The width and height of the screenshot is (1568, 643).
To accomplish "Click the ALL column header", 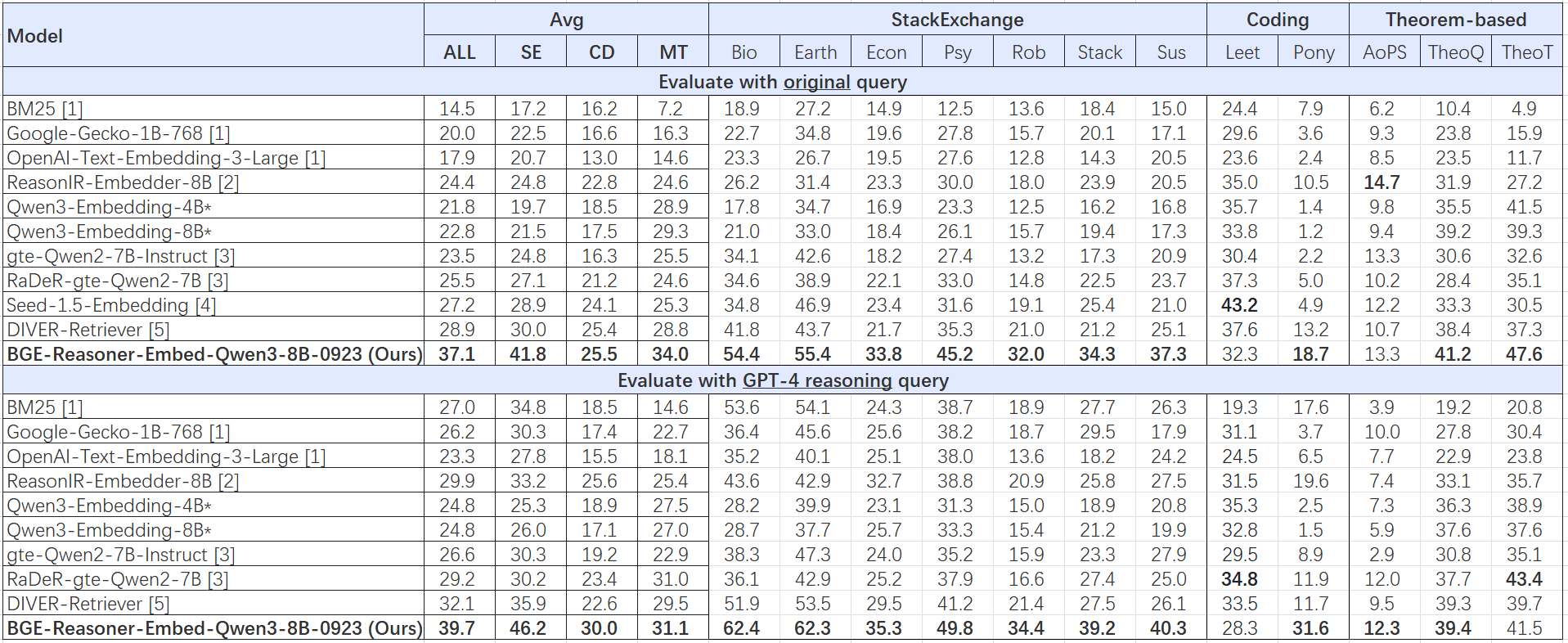I will [460, 52].
